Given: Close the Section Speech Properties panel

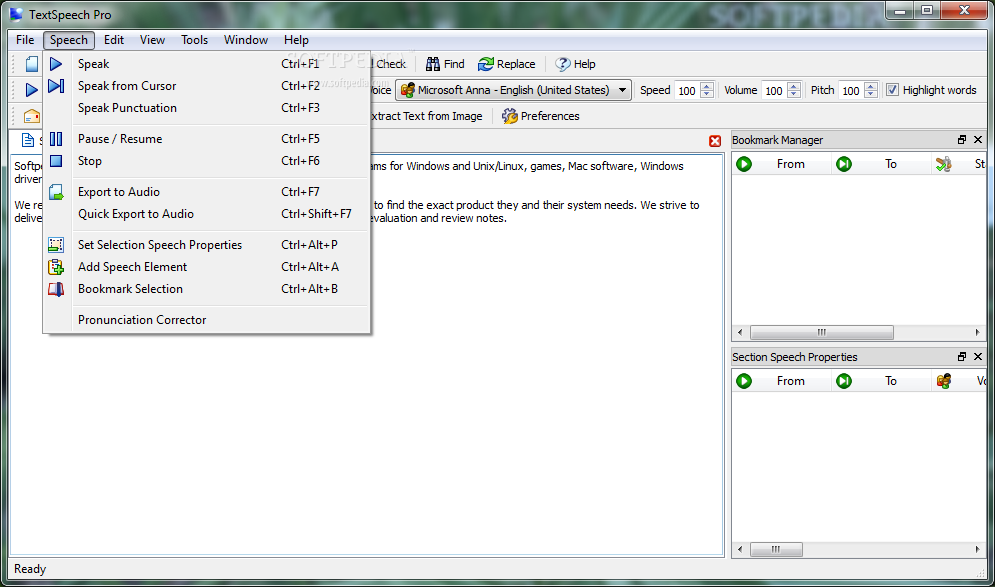Looking at the screenshot, I should pyautogui.click(x=978, y=357).
